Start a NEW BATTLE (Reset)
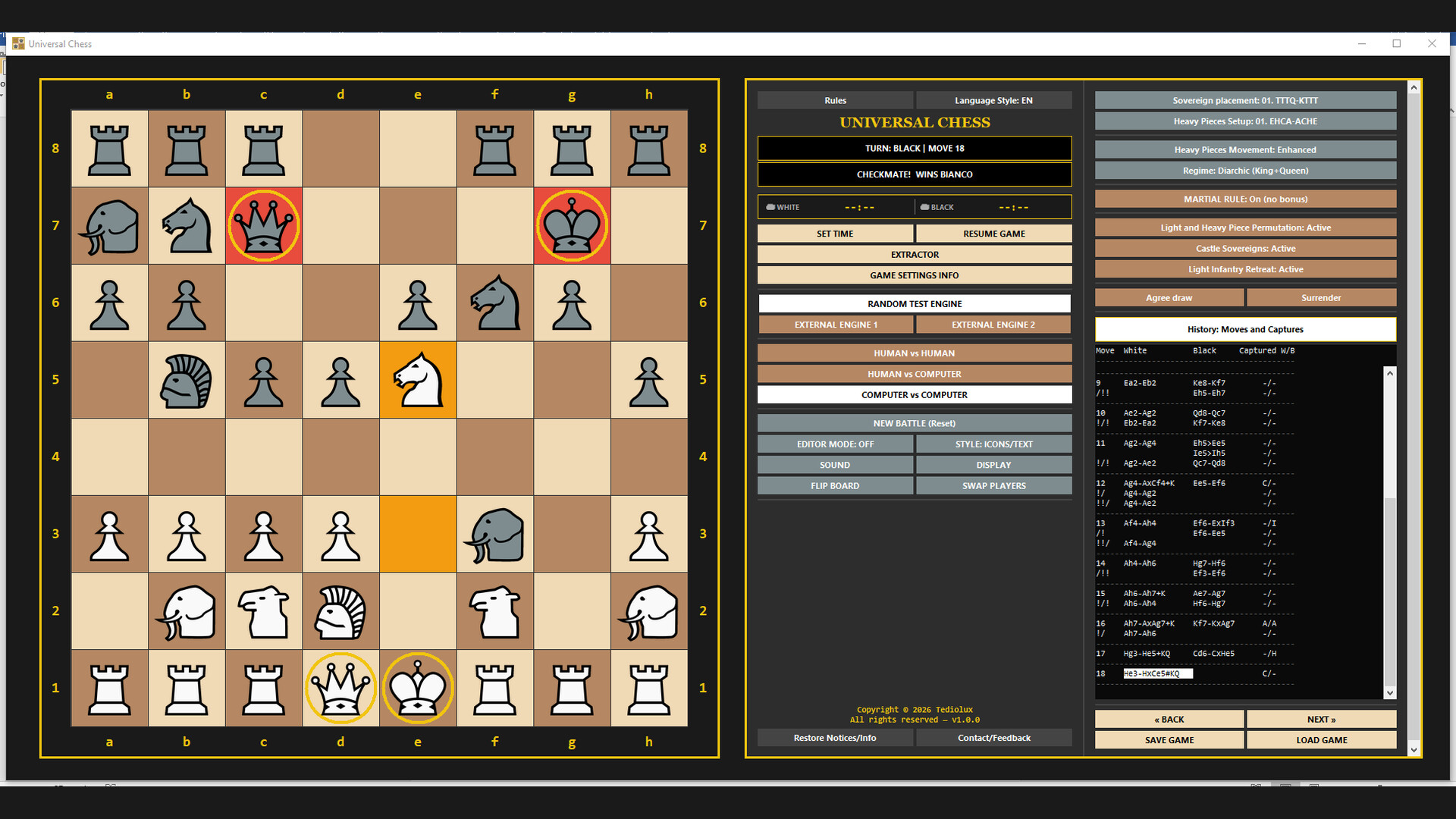 point(915,423)
